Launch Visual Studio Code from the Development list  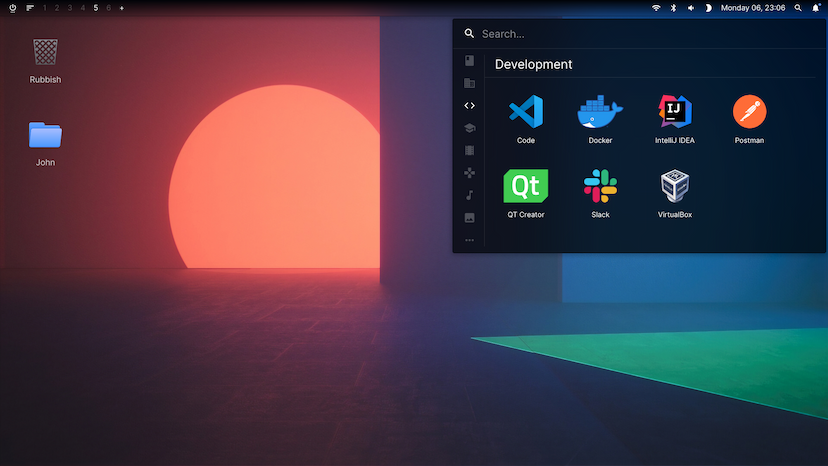(x=525, y=112)
